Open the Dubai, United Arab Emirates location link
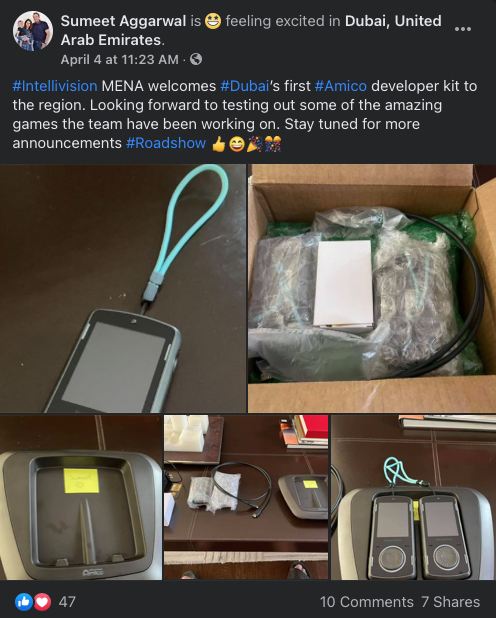This screenshot has width=496, height=618. click(x=251, y=30)
